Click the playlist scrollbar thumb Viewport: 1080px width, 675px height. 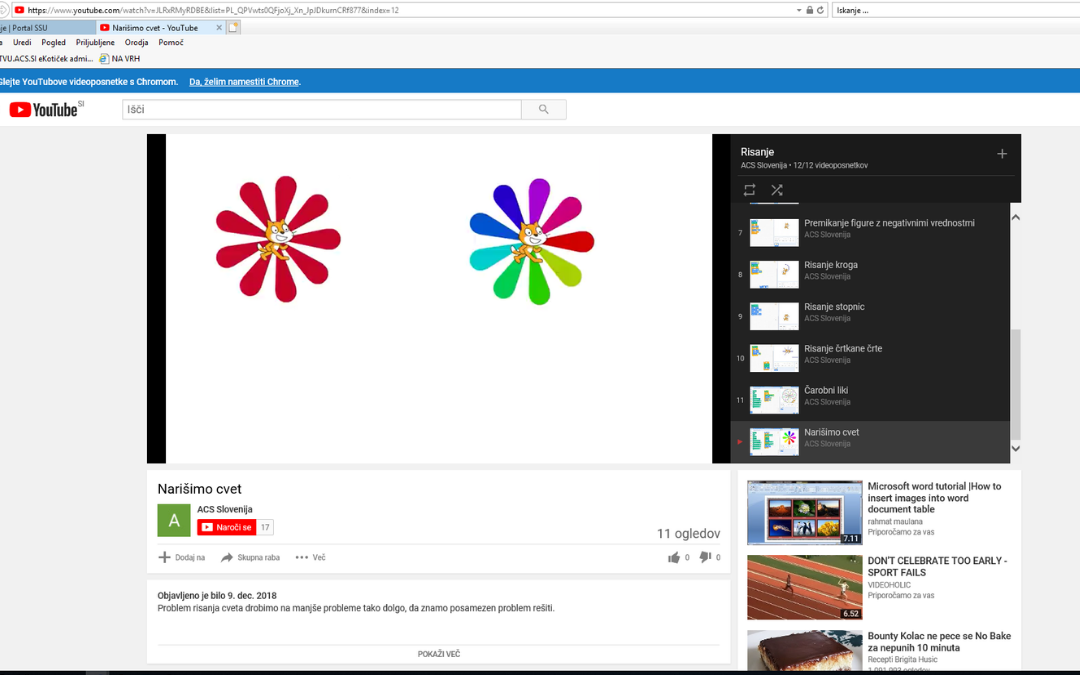coord(1016,385)
